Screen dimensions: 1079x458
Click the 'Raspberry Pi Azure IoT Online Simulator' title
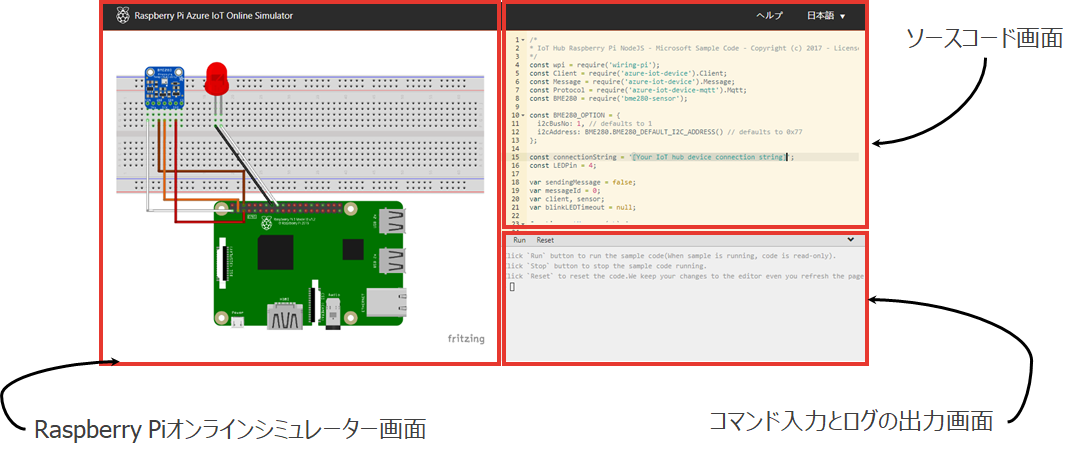point(213,15)
